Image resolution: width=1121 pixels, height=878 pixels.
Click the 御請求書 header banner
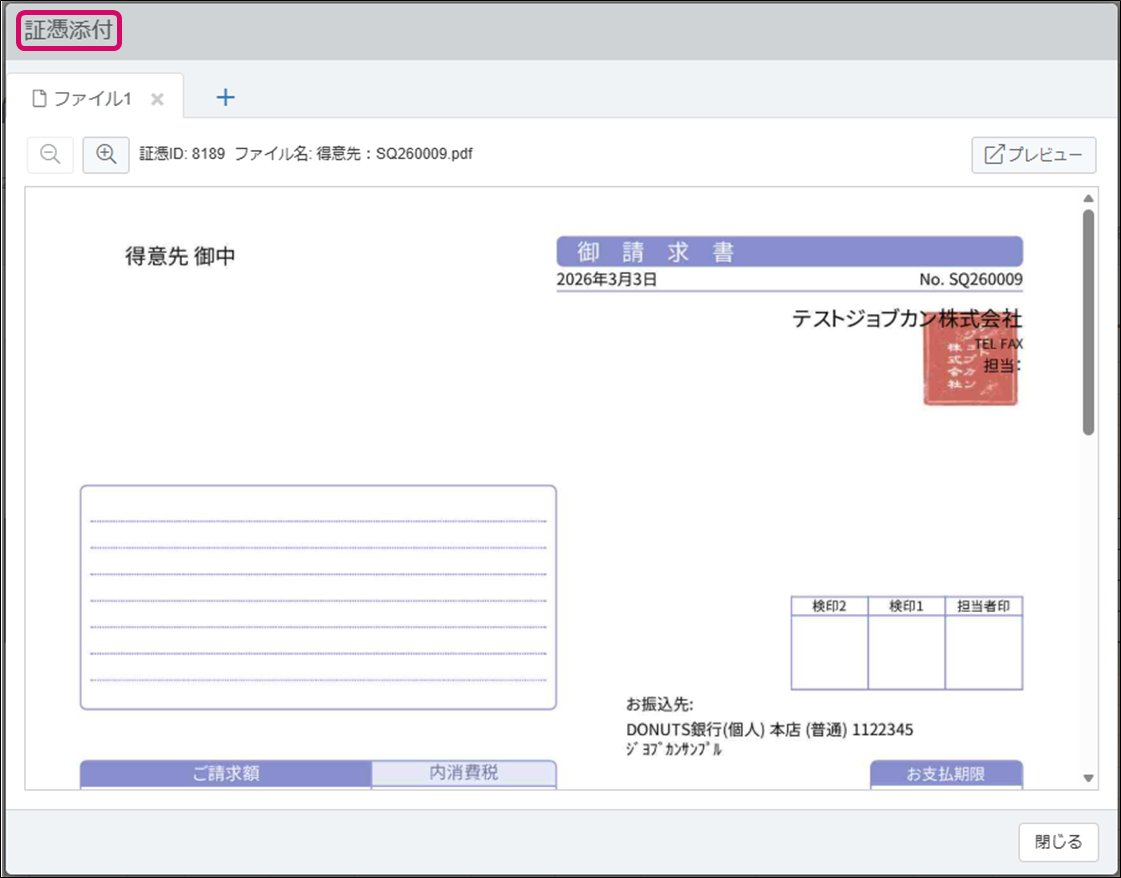[789, 251]
